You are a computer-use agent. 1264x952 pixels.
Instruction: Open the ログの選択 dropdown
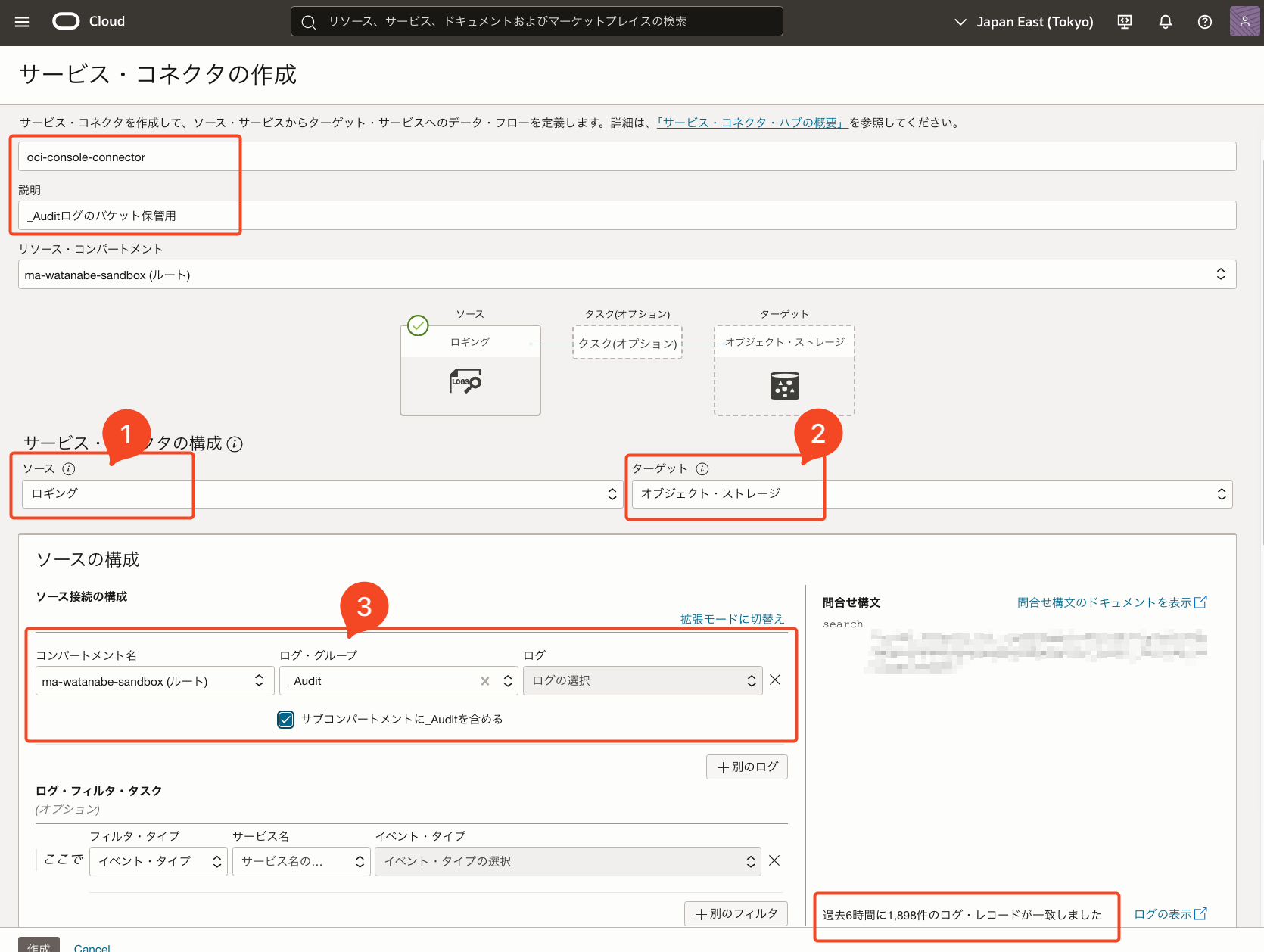coord(642,680)
